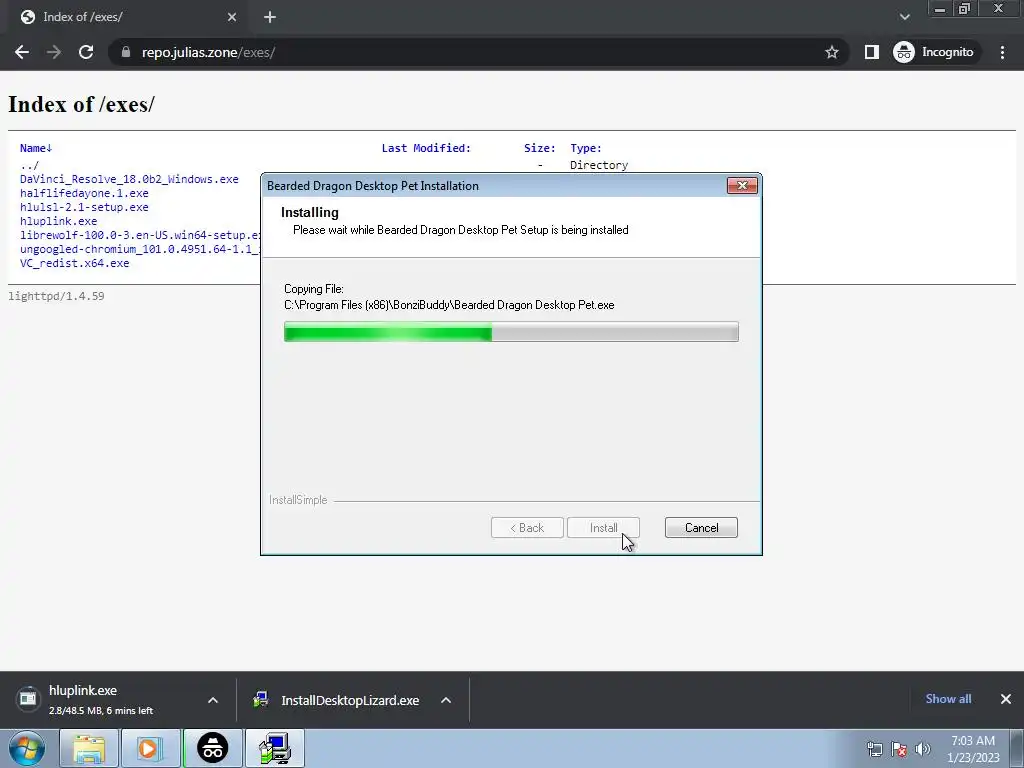Expand options for hluplink.exe download
Screen dimensions: 1024x768
(213, 700)
